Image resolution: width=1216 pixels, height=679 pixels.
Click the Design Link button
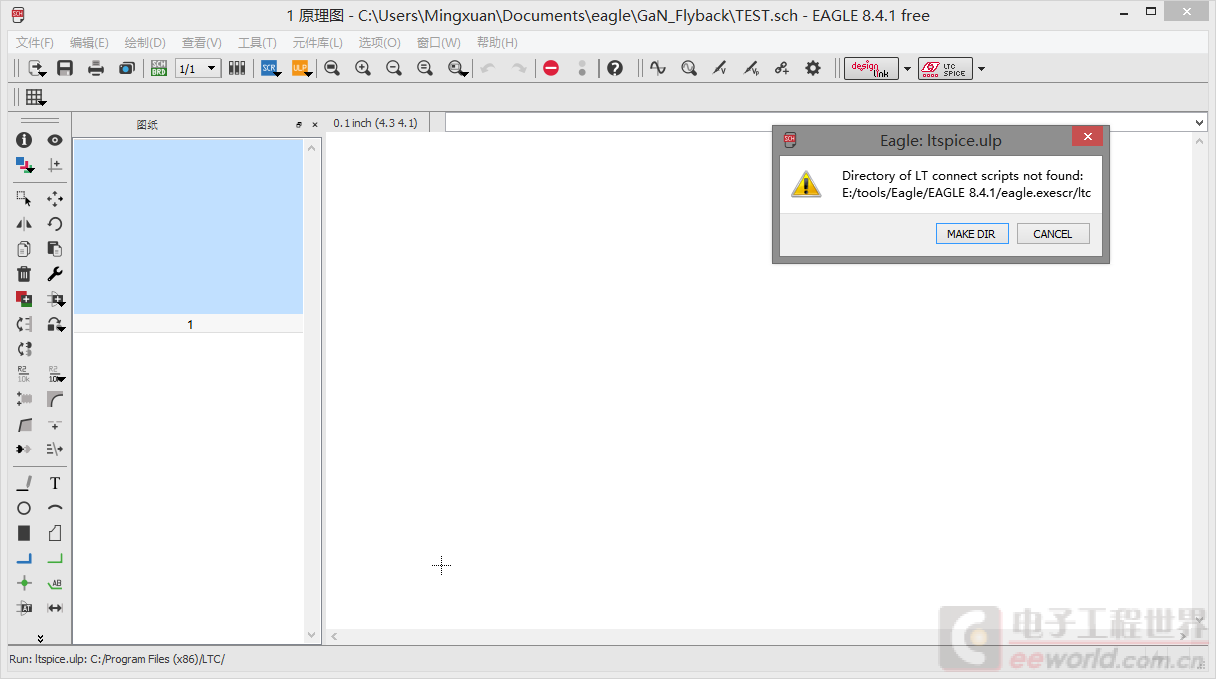click(871, 69)
